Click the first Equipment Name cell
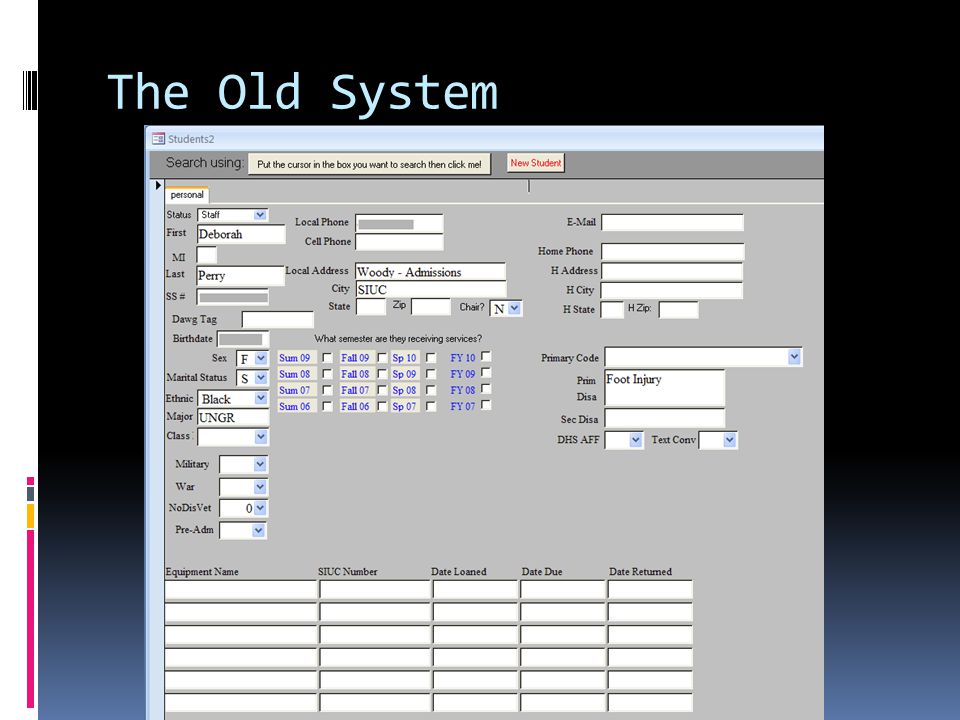The width and height of the screenshot is (960, 720). click(241, 589)
